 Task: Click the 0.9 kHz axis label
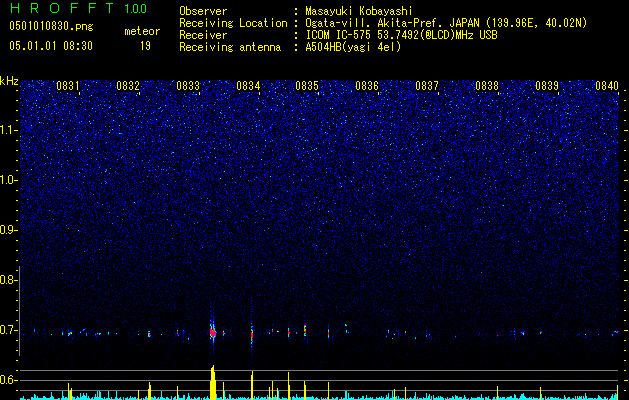[8, 230]
